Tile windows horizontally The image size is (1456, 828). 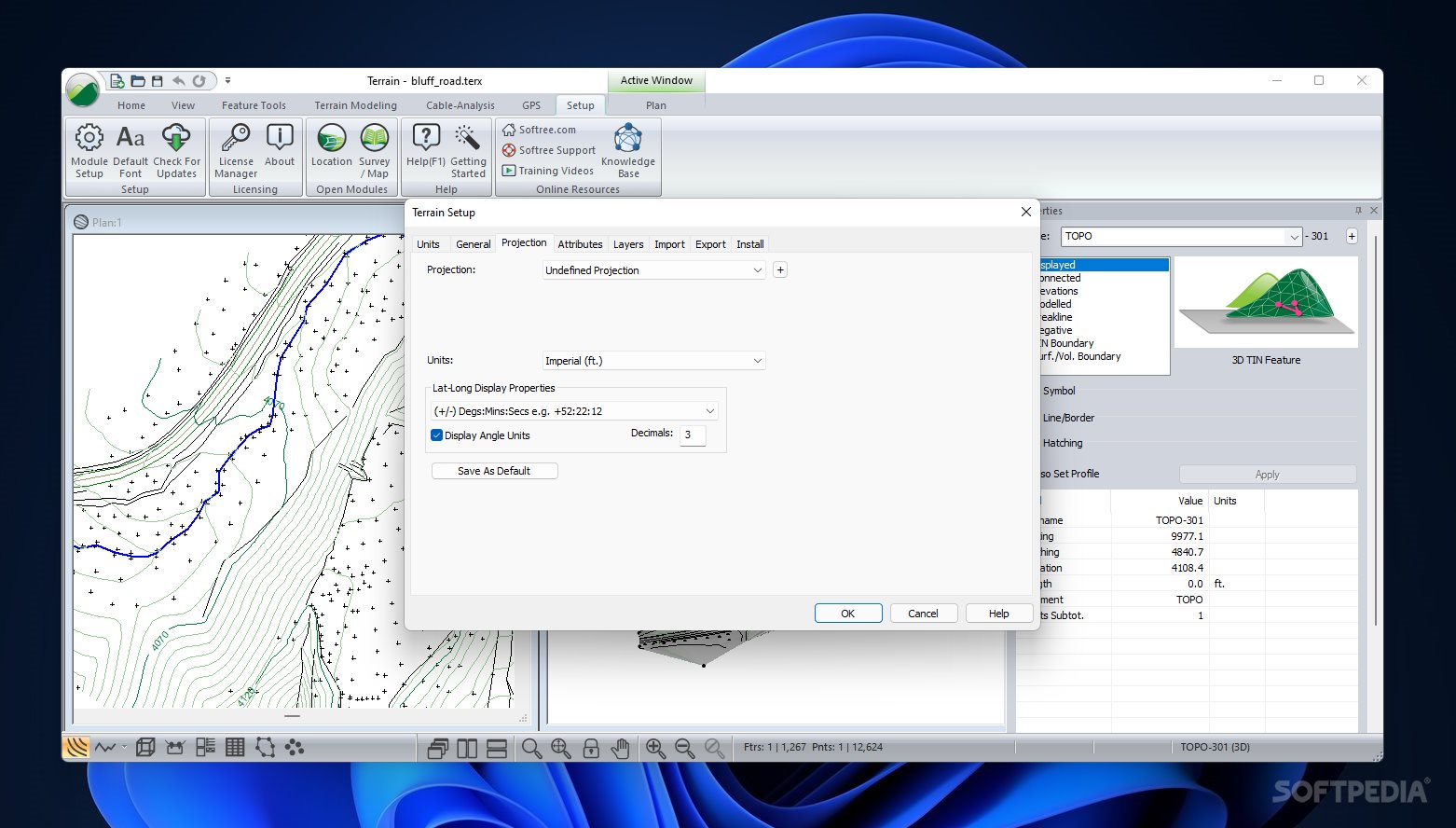pyautogui.click(x=497, y=748)
